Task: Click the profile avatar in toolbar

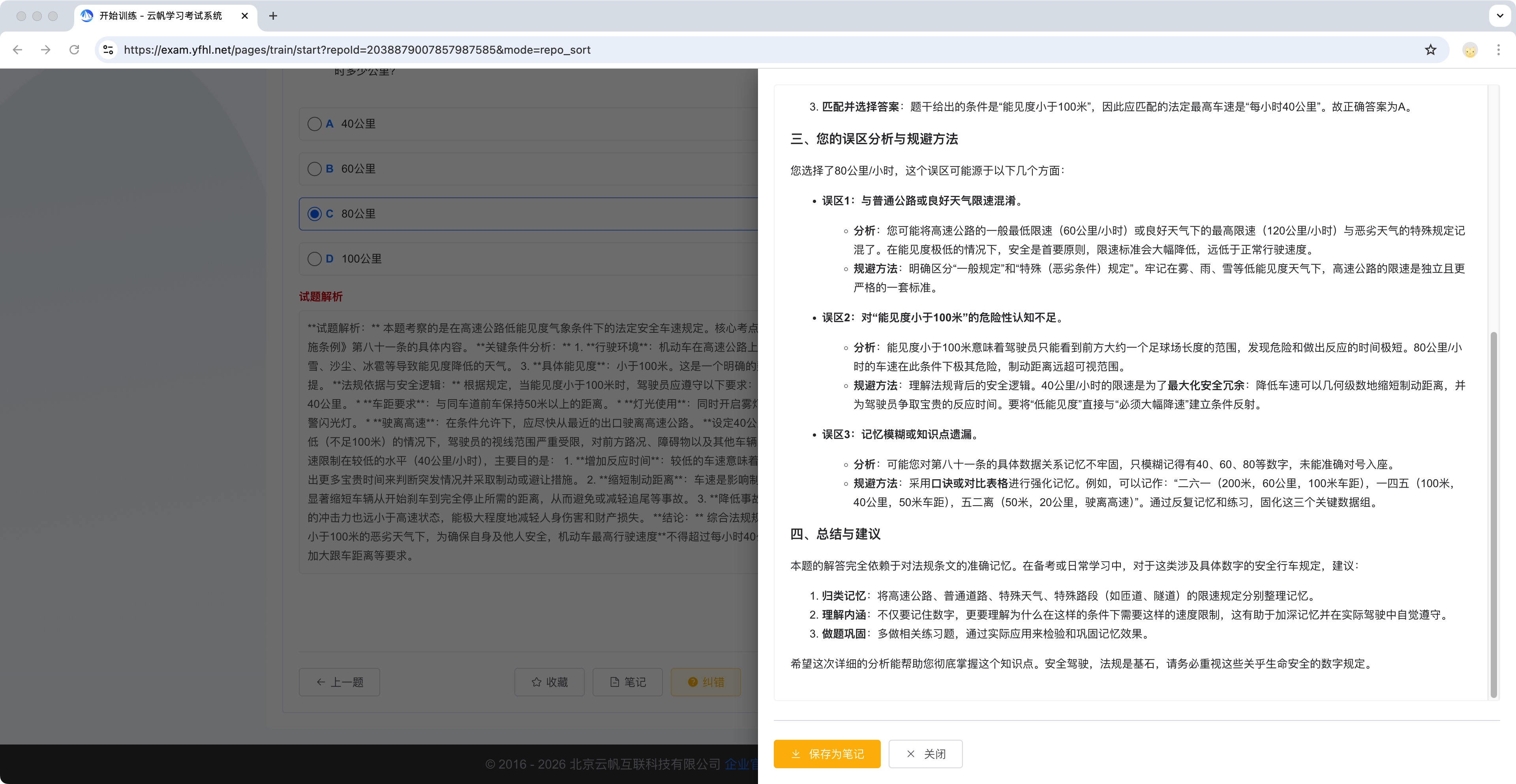Action: (x=1469, y=49)
